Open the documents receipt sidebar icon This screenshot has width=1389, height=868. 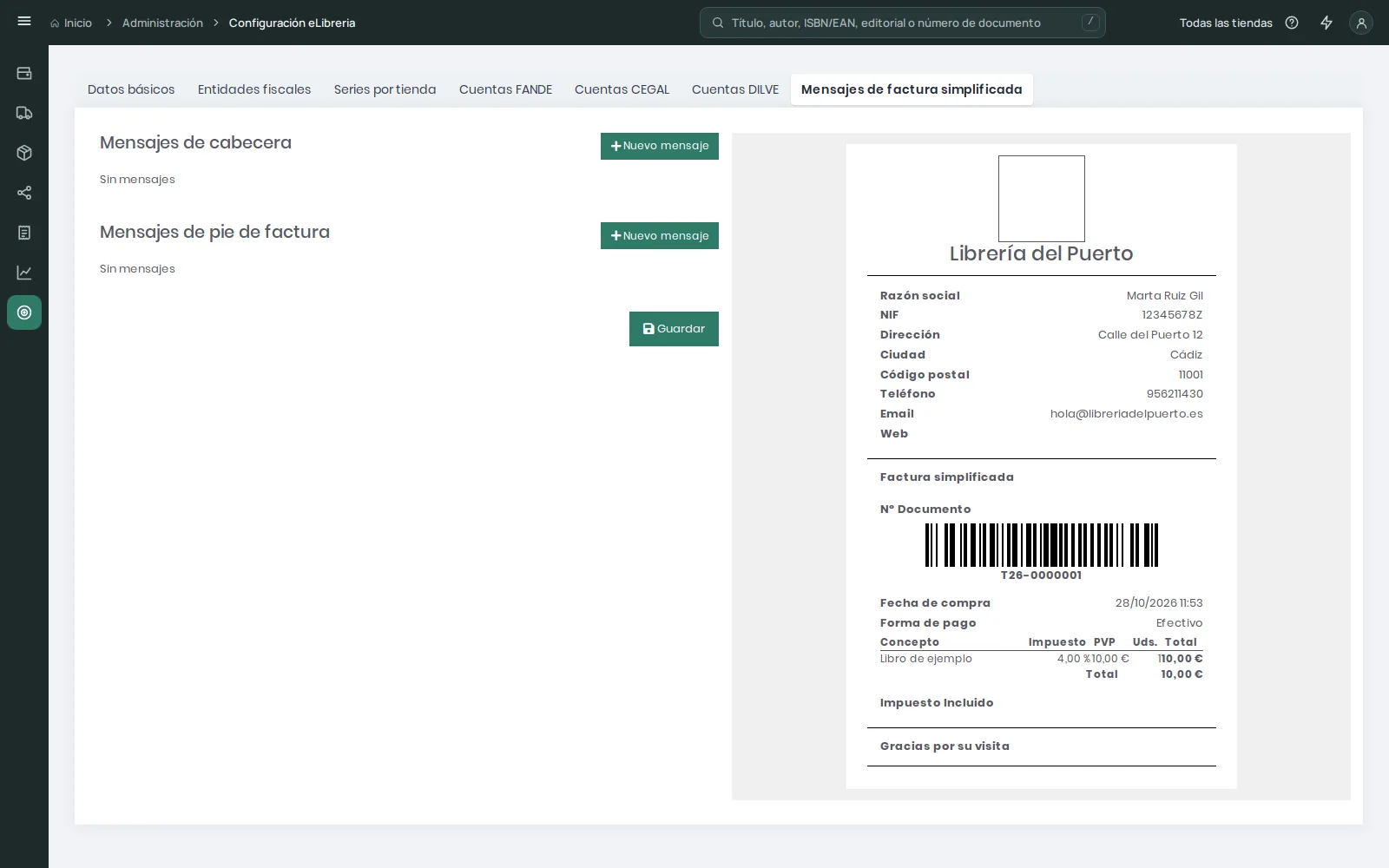tap(24, 233)
